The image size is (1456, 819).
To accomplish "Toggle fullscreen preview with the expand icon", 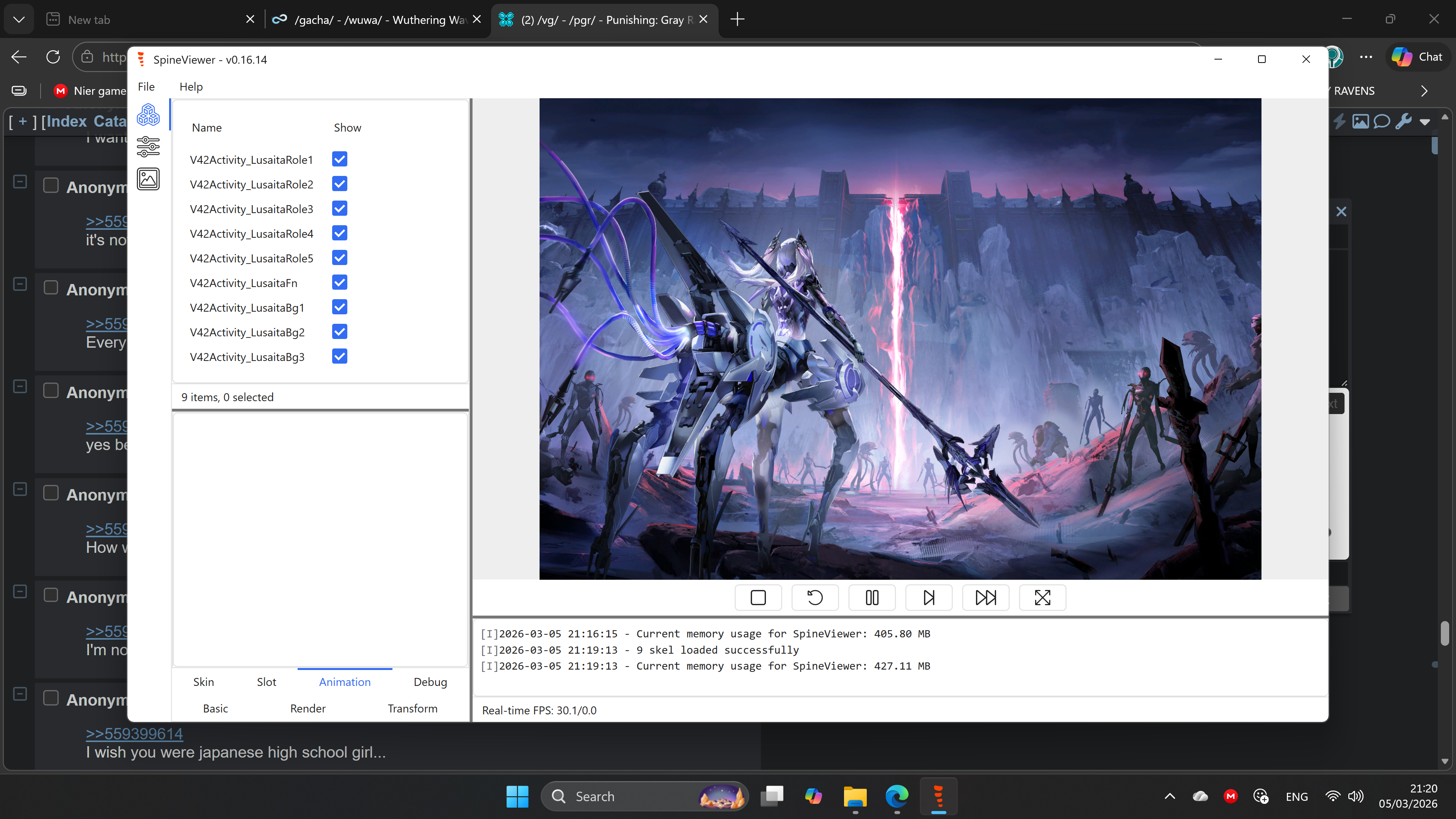I will click(1042, 598).
